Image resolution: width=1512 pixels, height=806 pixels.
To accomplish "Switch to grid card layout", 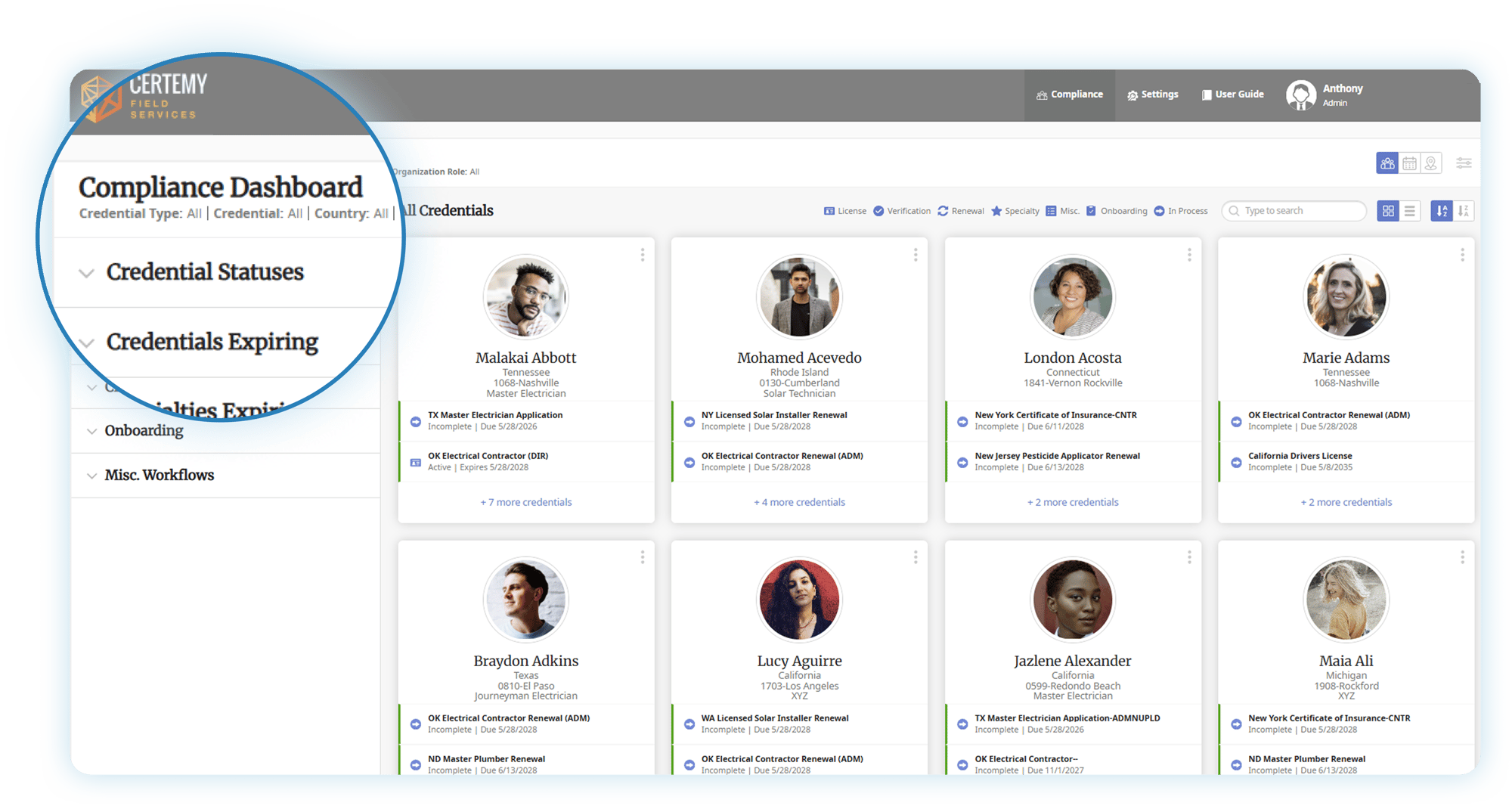I will 1388,211.
